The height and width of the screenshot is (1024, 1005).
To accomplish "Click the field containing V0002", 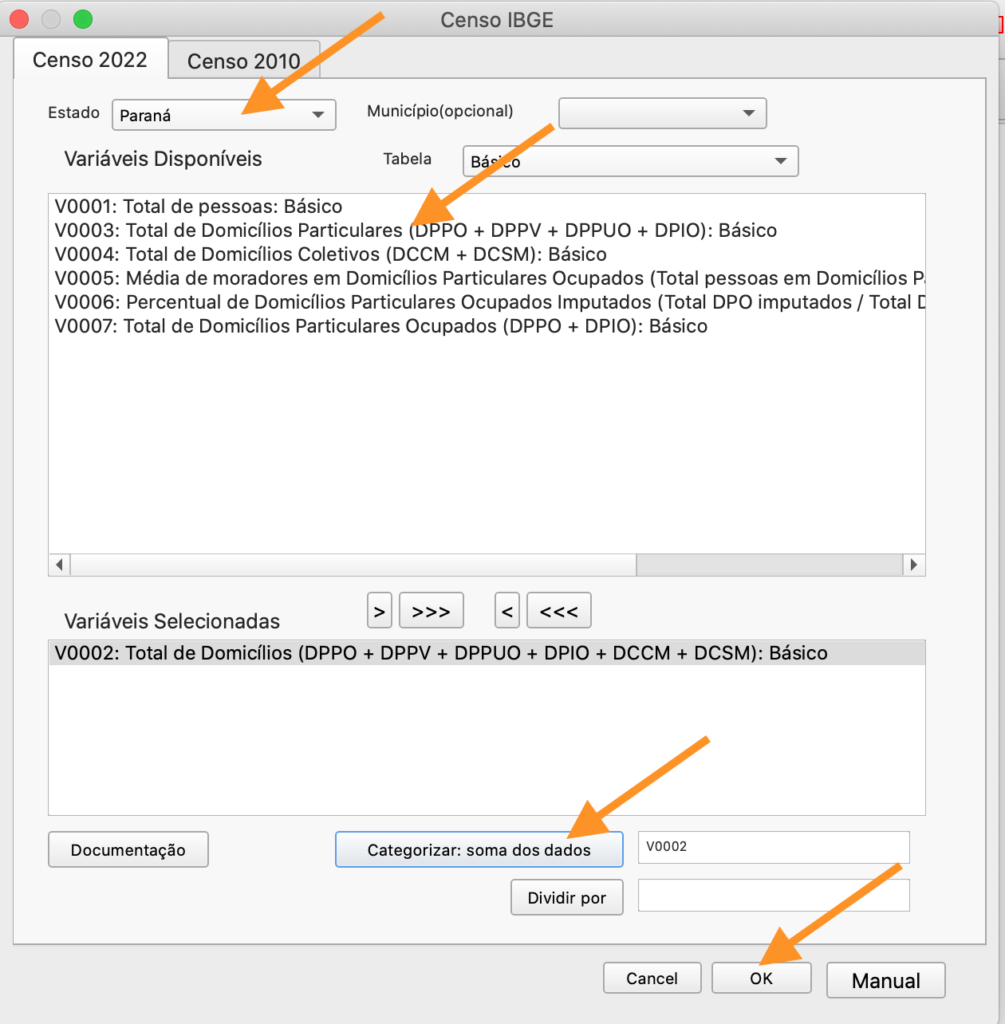I will pos(774,847).
